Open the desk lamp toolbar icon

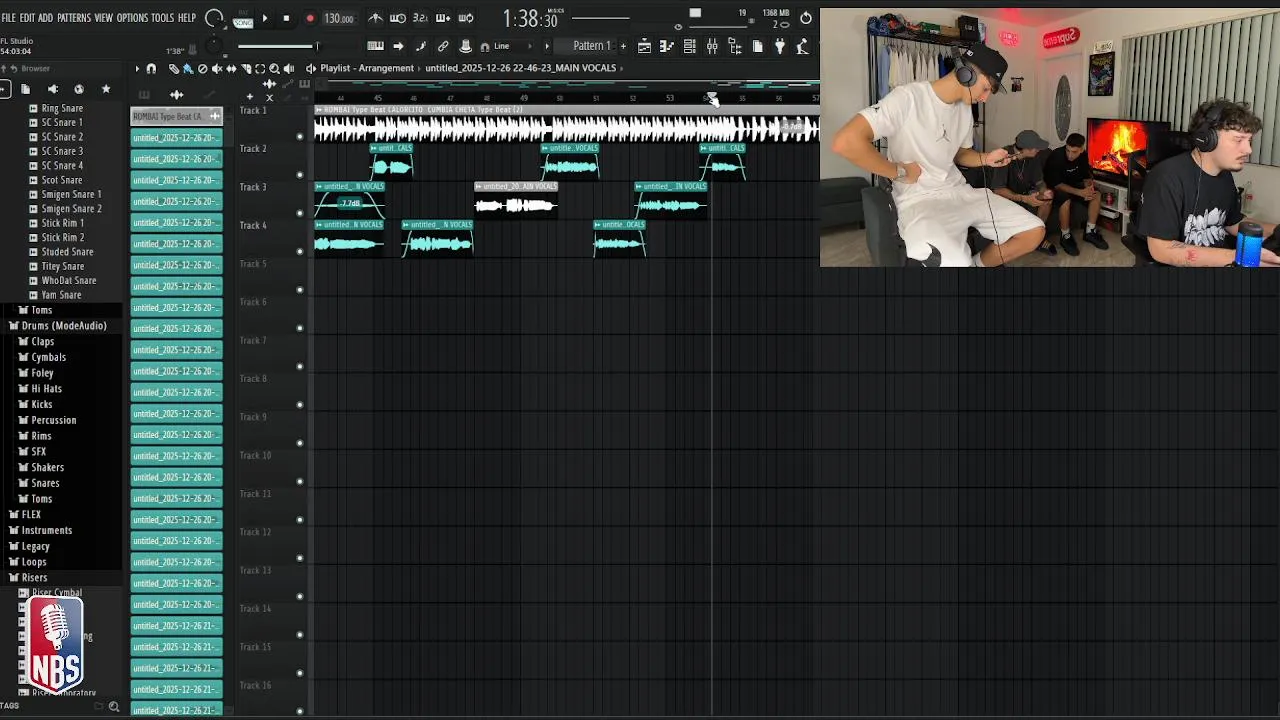coord(802,46)
